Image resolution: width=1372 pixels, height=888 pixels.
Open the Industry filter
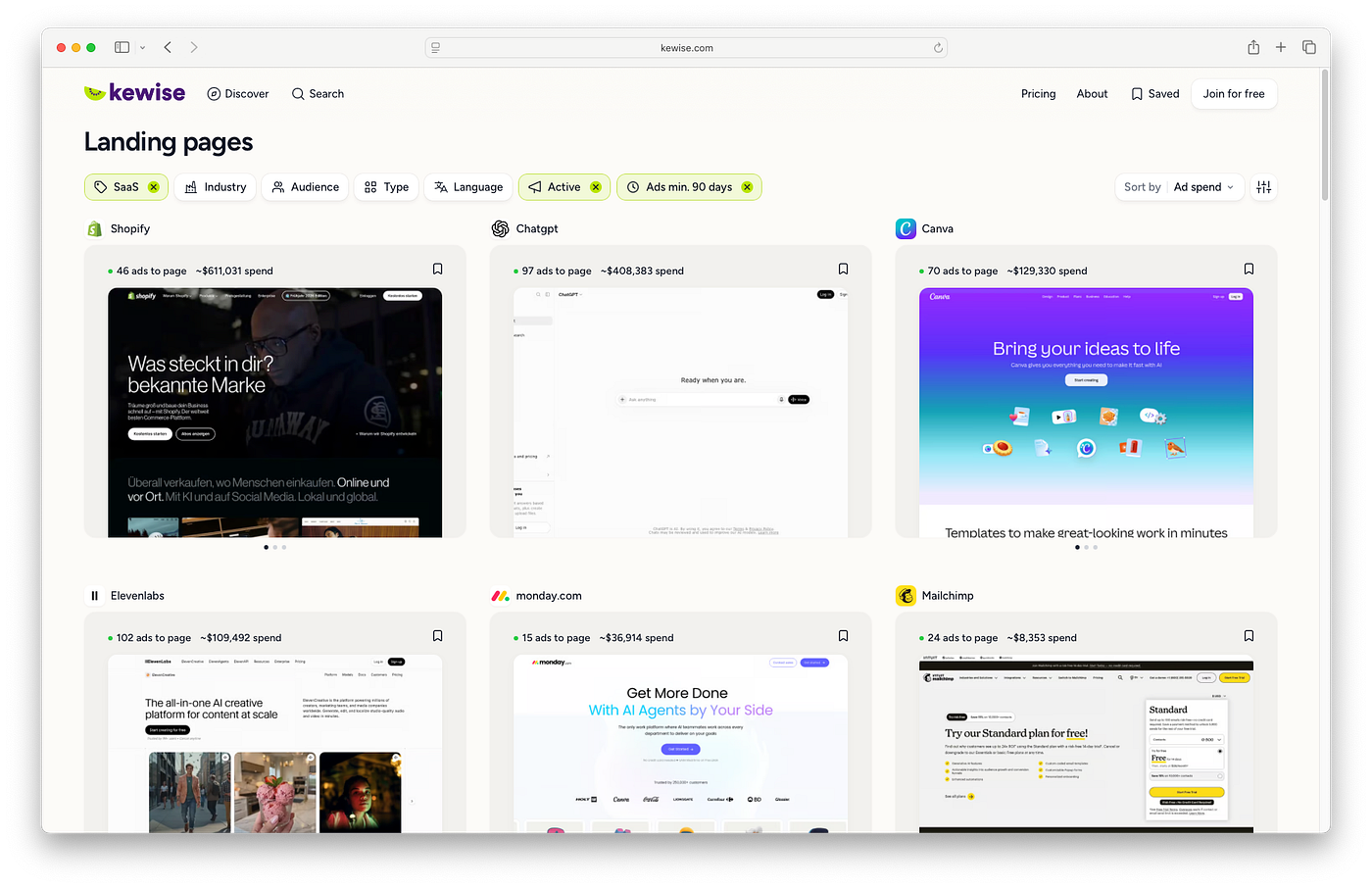point(216,187)
